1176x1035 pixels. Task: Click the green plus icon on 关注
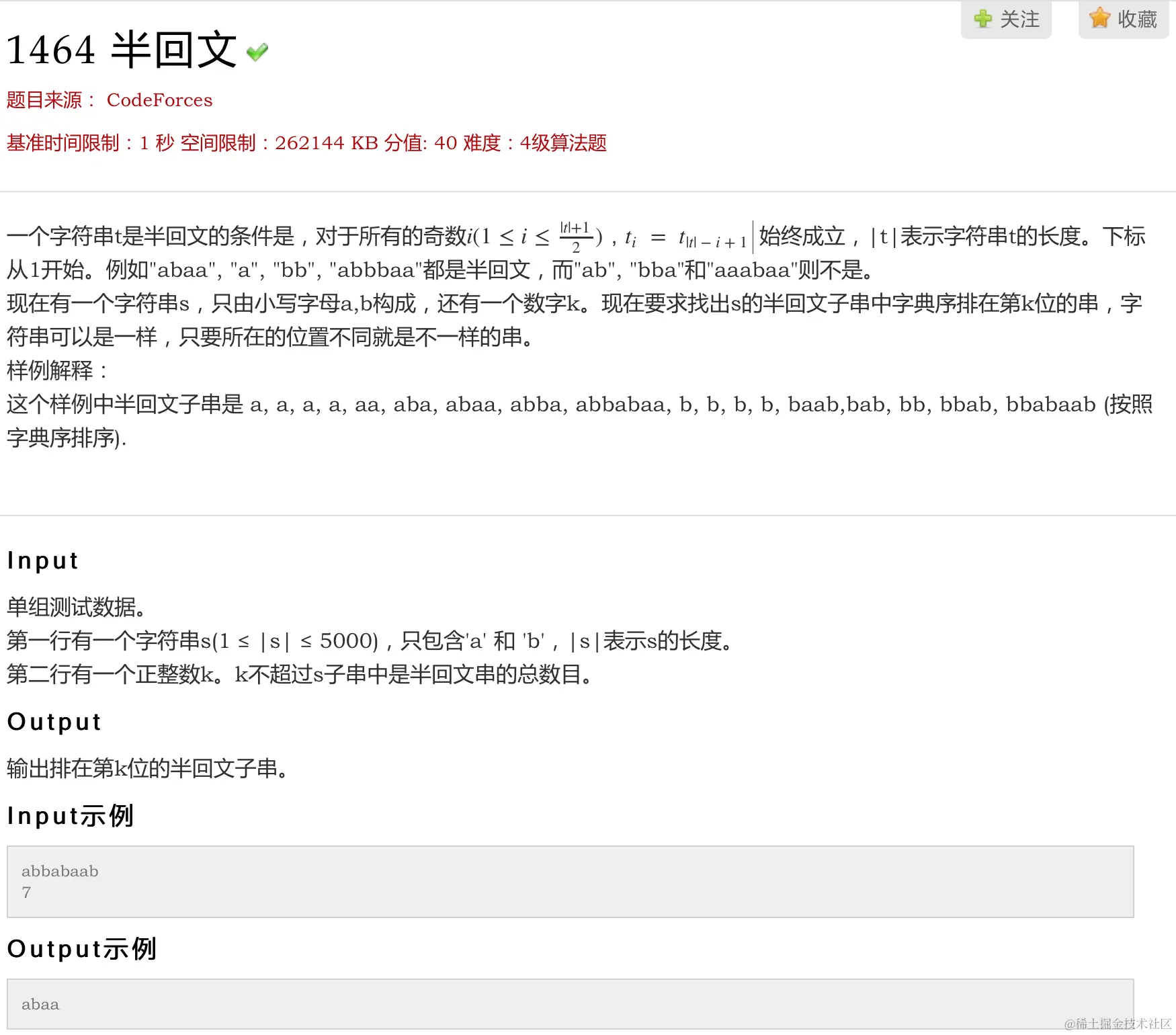(x=982, y=19)
